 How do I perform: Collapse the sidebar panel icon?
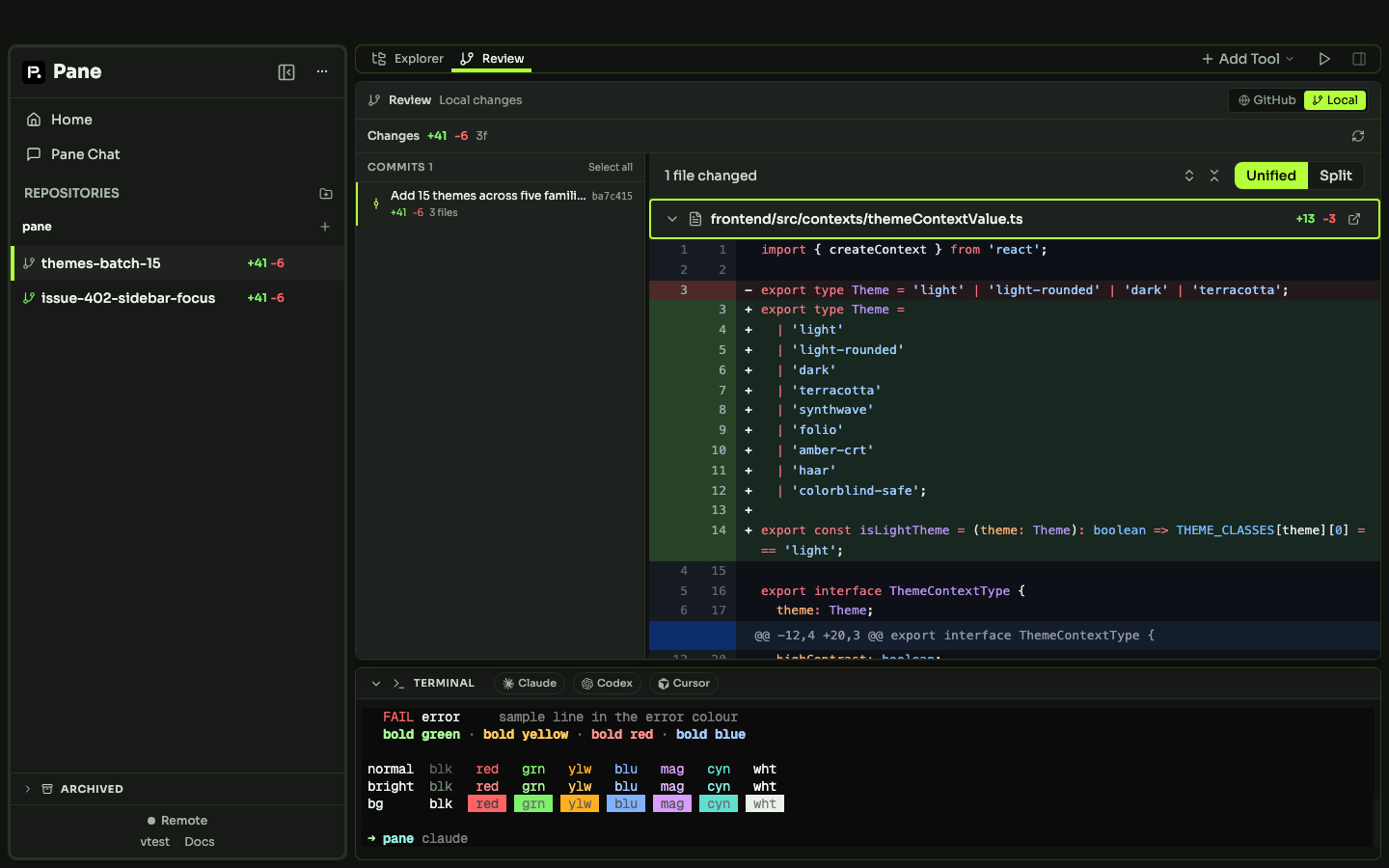point(286,72)
